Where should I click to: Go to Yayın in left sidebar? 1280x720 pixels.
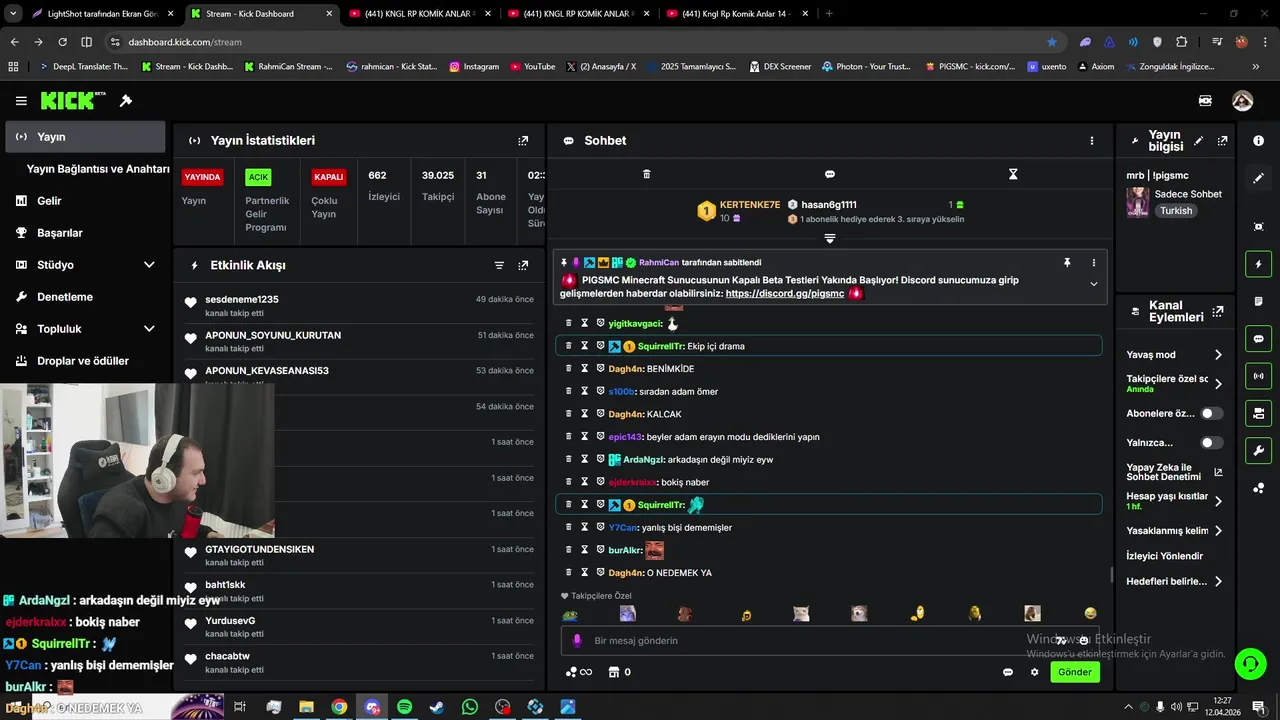coord(85,137)
